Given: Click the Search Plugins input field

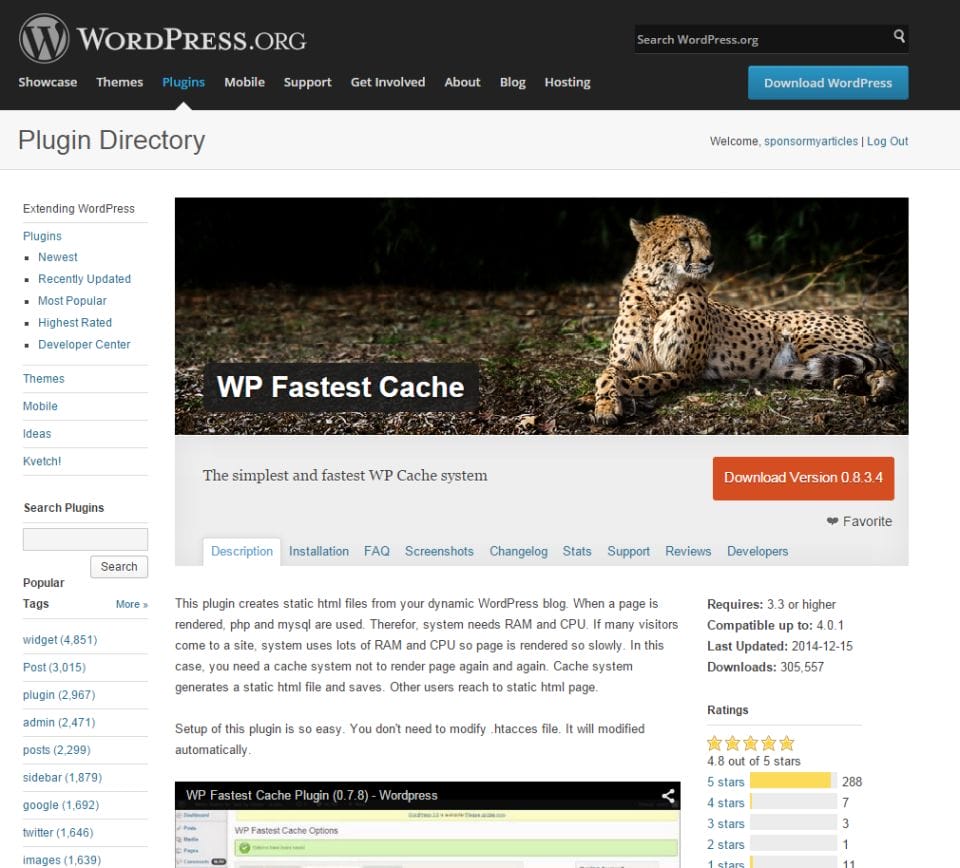Looking at the screenshot, I should pyautogui.click(x=84, y=538).
